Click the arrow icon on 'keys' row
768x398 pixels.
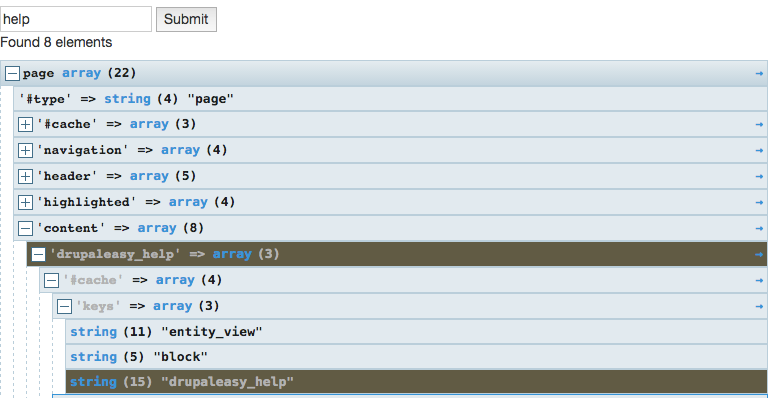click(759, 306)
